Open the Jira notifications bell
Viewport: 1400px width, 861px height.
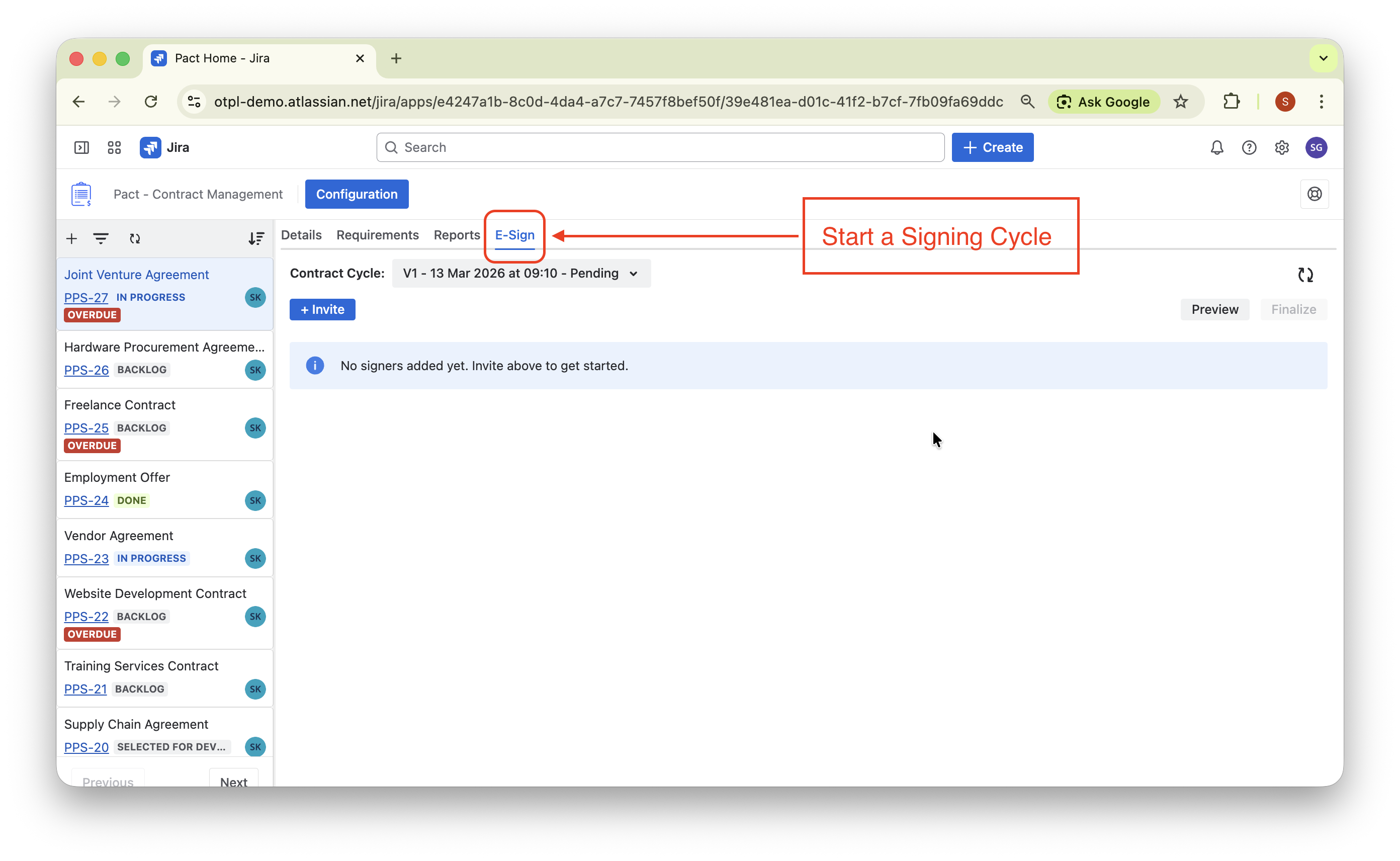click(1216, 147)
